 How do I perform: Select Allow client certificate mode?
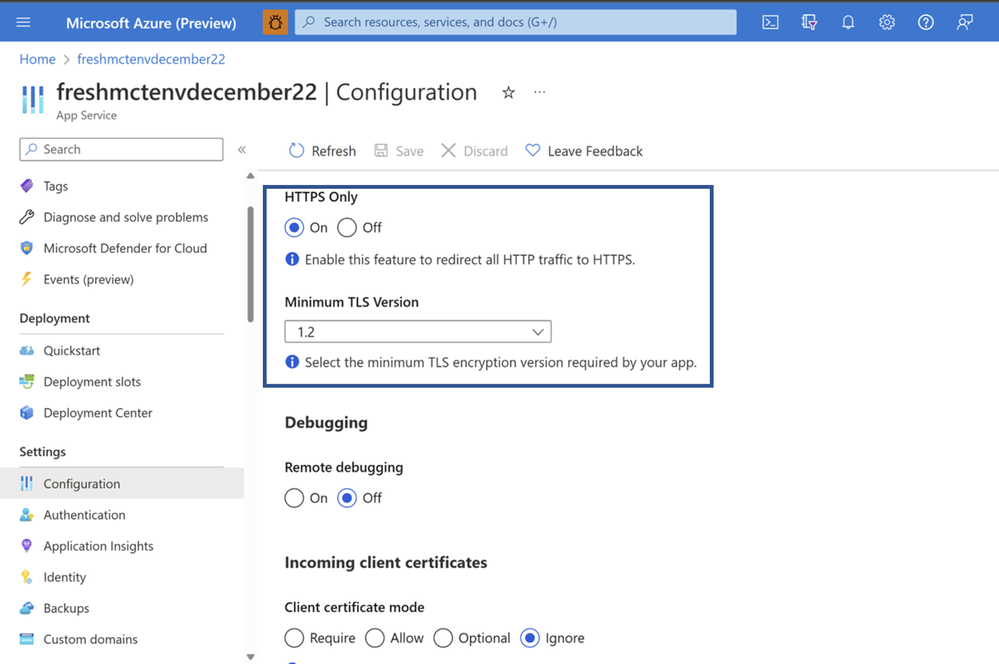click(375, 638)
